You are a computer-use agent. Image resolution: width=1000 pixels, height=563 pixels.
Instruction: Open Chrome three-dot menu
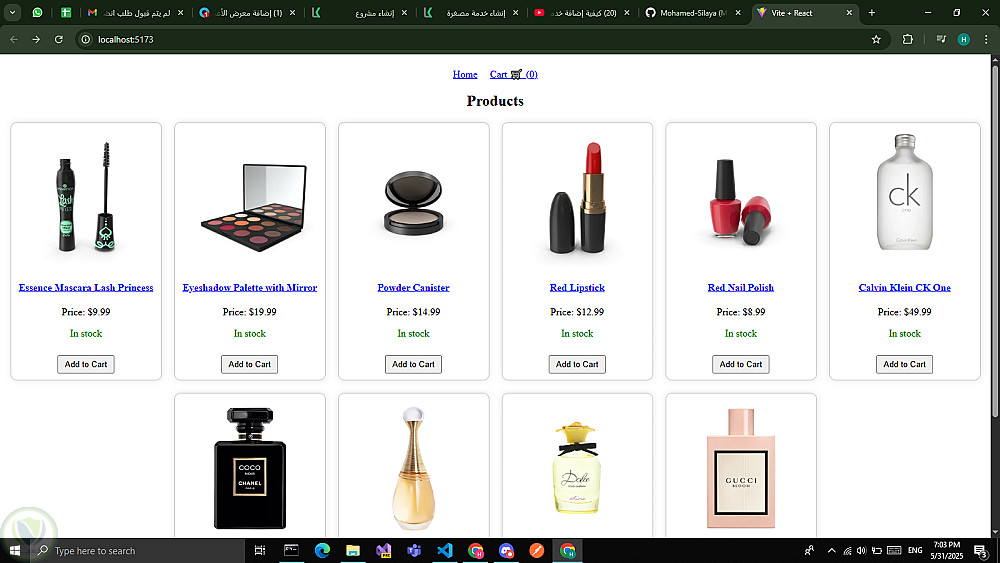point(986,40)
